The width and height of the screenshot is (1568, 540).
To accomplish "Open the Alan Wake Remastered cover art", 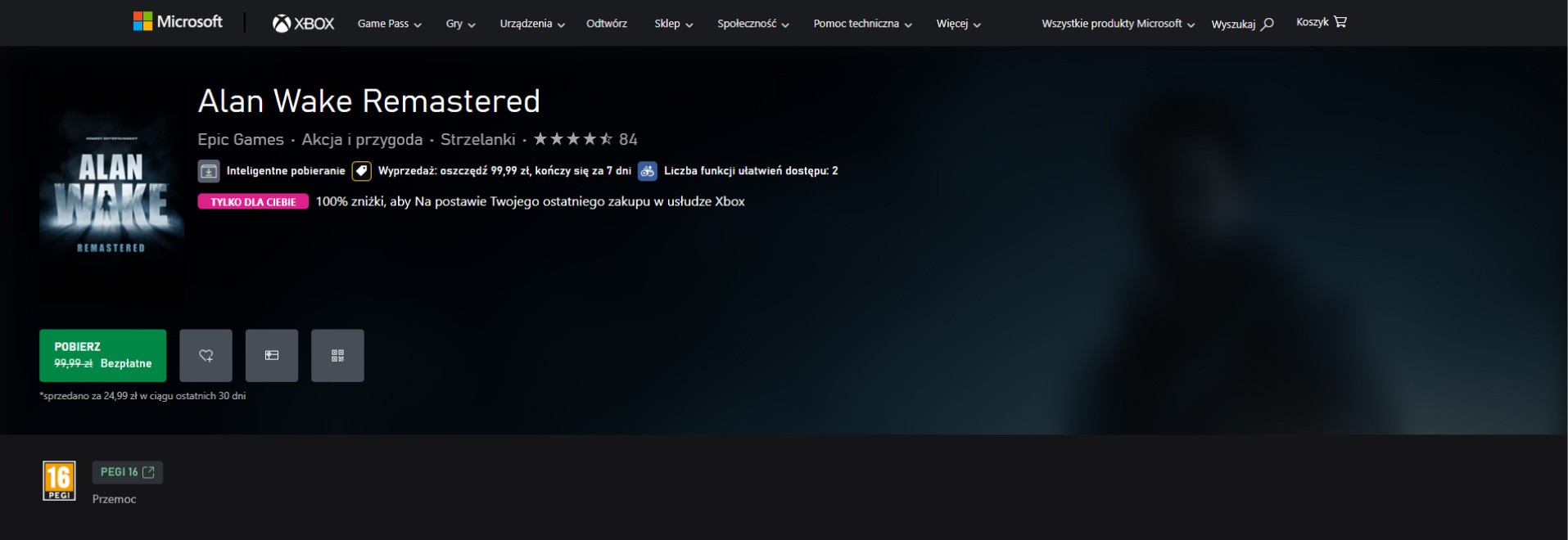I will 111,194.
